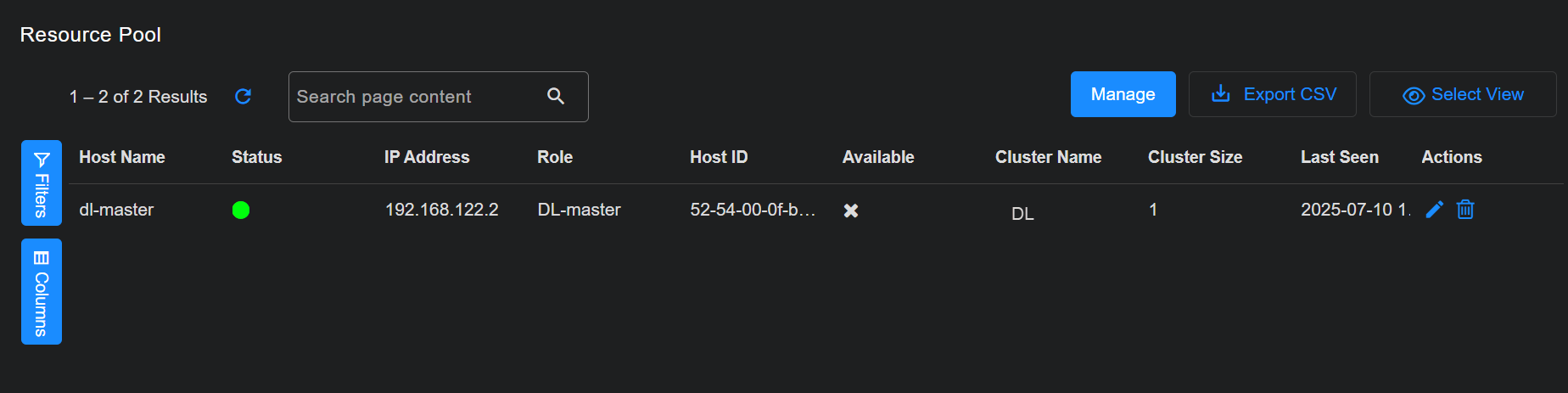Open the Columns side panel
1568x393 pixels.
pos(42,292)
